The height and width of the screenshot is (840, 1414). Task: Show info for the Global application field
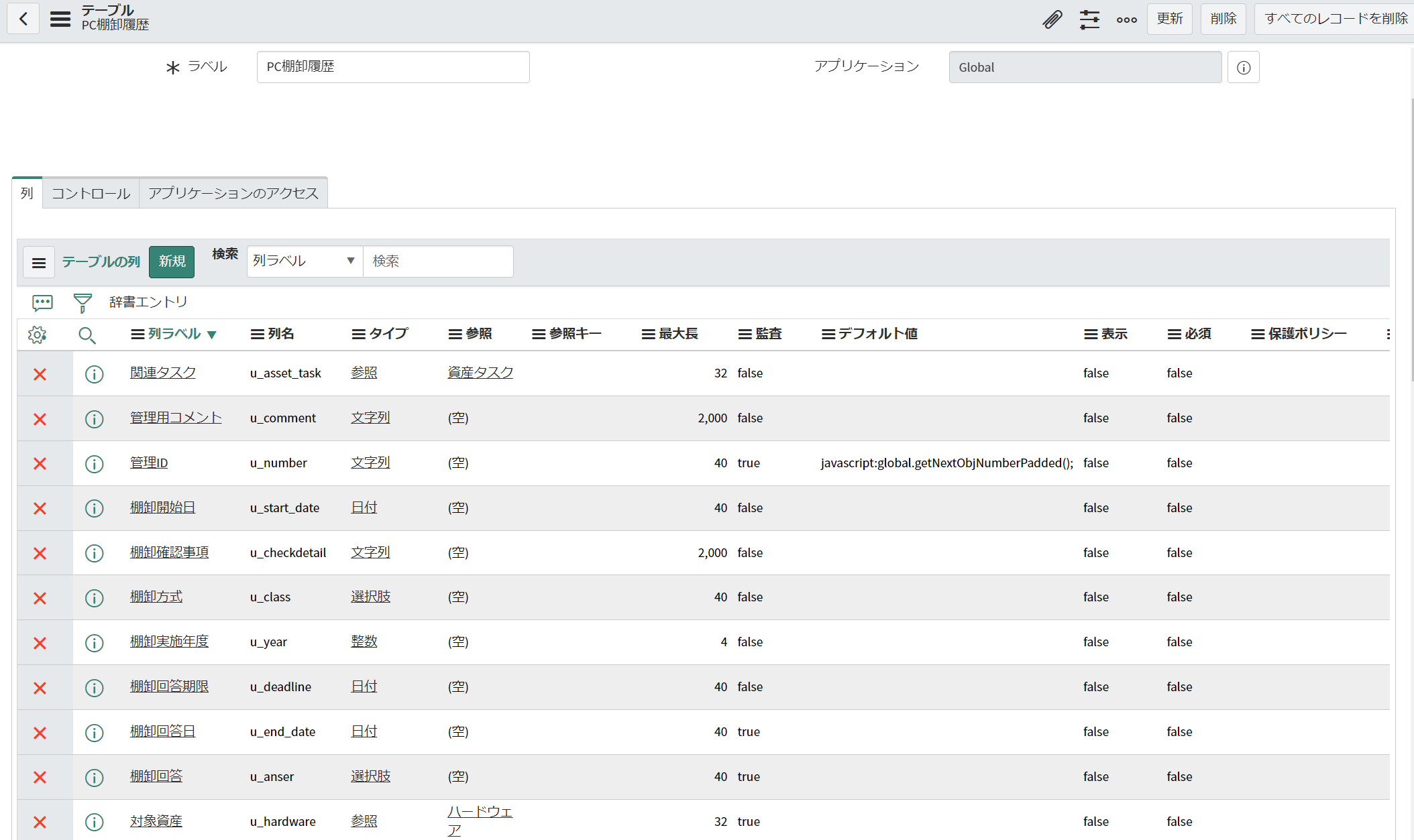tap(1243, 67)
